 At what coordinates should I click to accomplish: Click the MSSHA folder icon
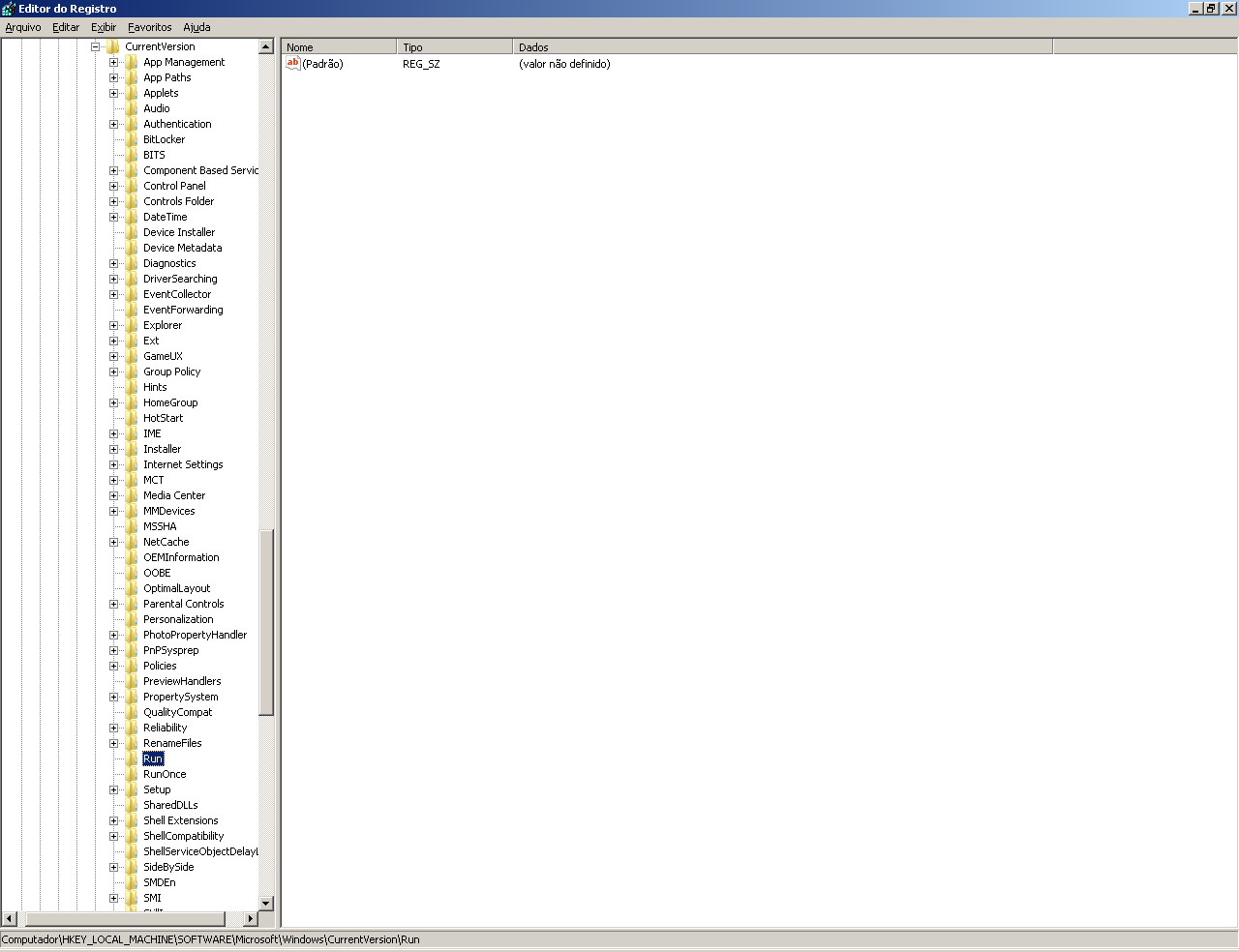132,526
